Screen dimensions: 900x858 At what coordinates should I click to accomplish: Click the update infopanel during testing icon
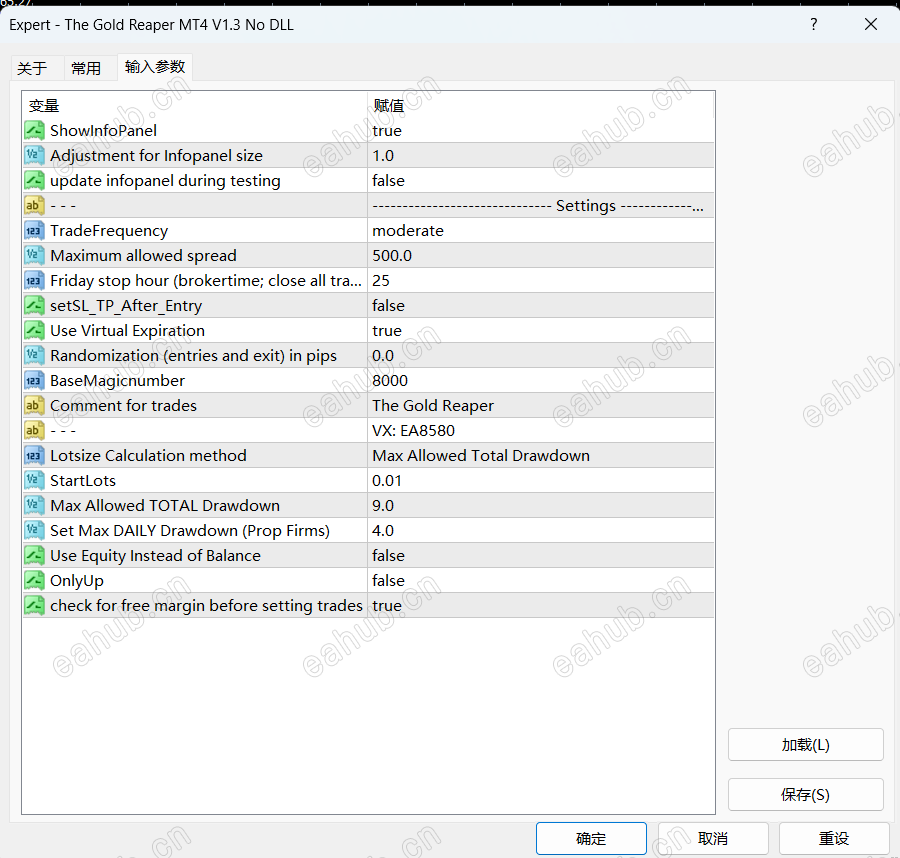(34, 180)
